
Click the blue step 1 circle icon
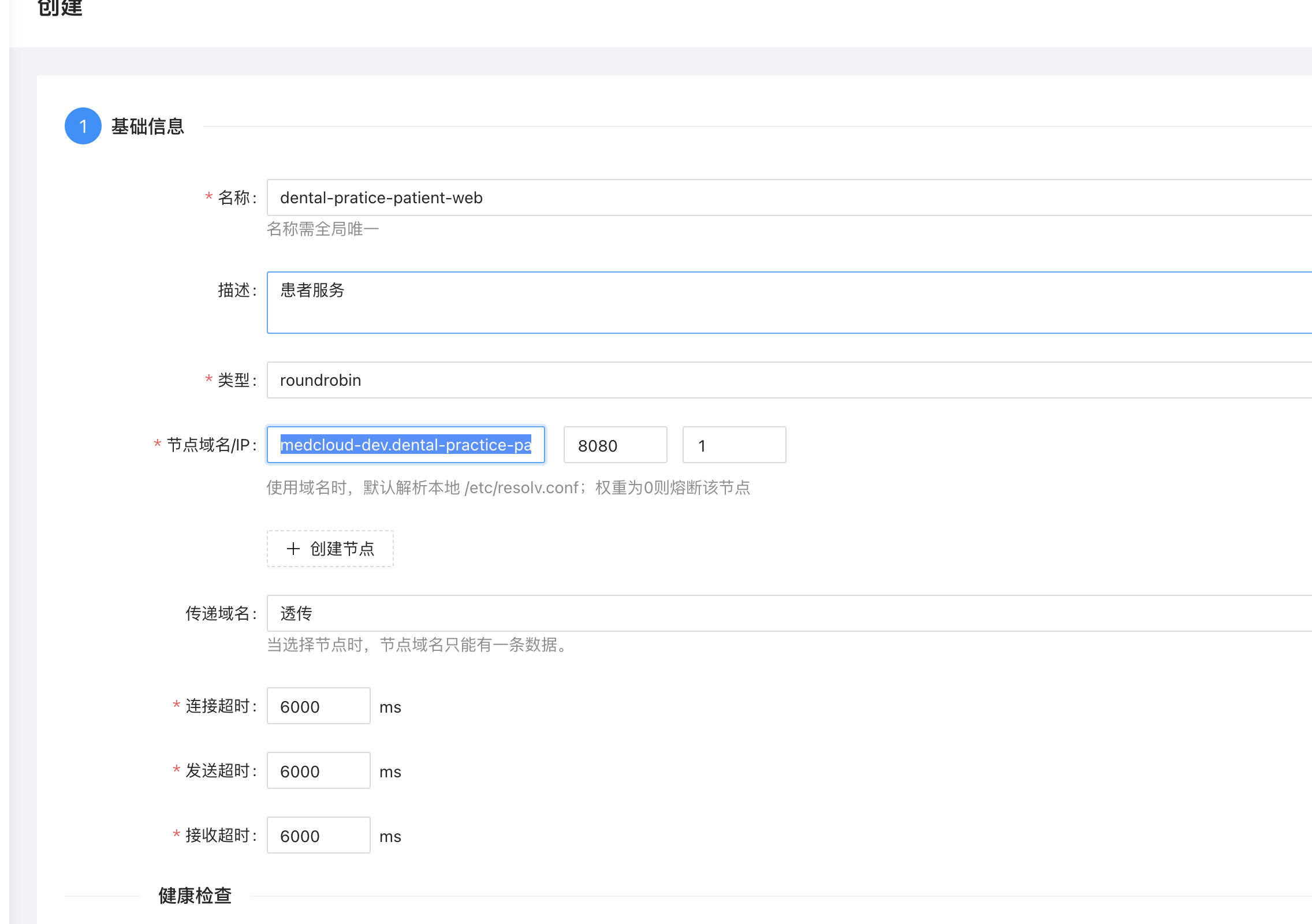(83, 126)
